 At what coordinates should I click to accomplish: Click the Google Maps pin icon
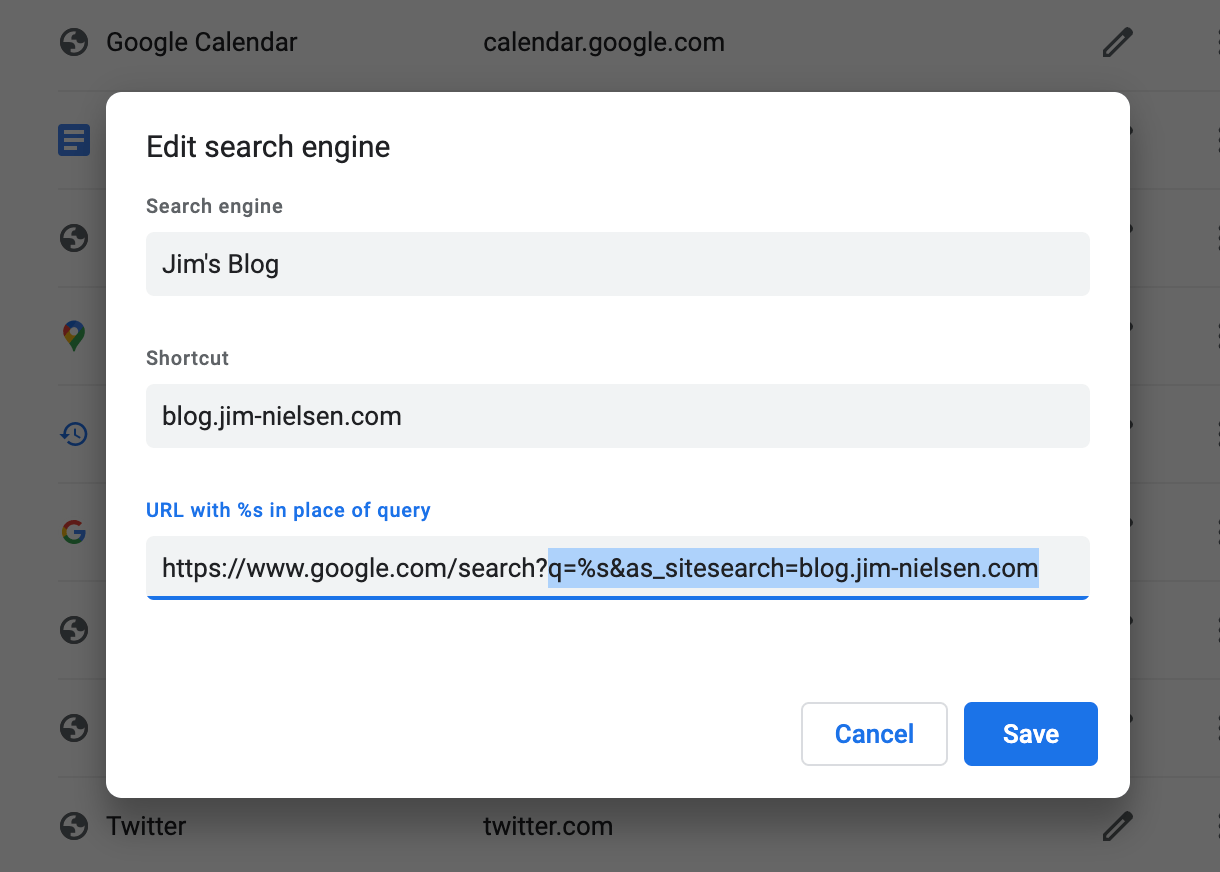click(x=74, y=336)
